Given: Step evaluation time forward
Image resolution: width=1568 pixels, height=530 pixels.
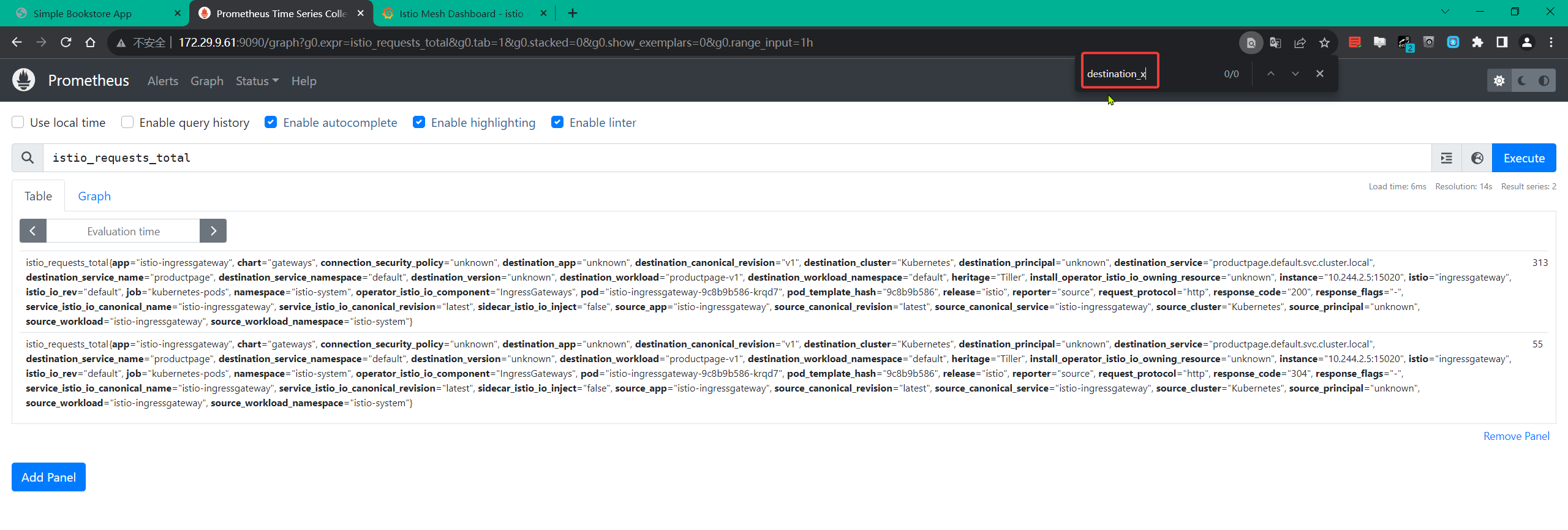Looking at the screenshot, I should (x=213, y=231).
